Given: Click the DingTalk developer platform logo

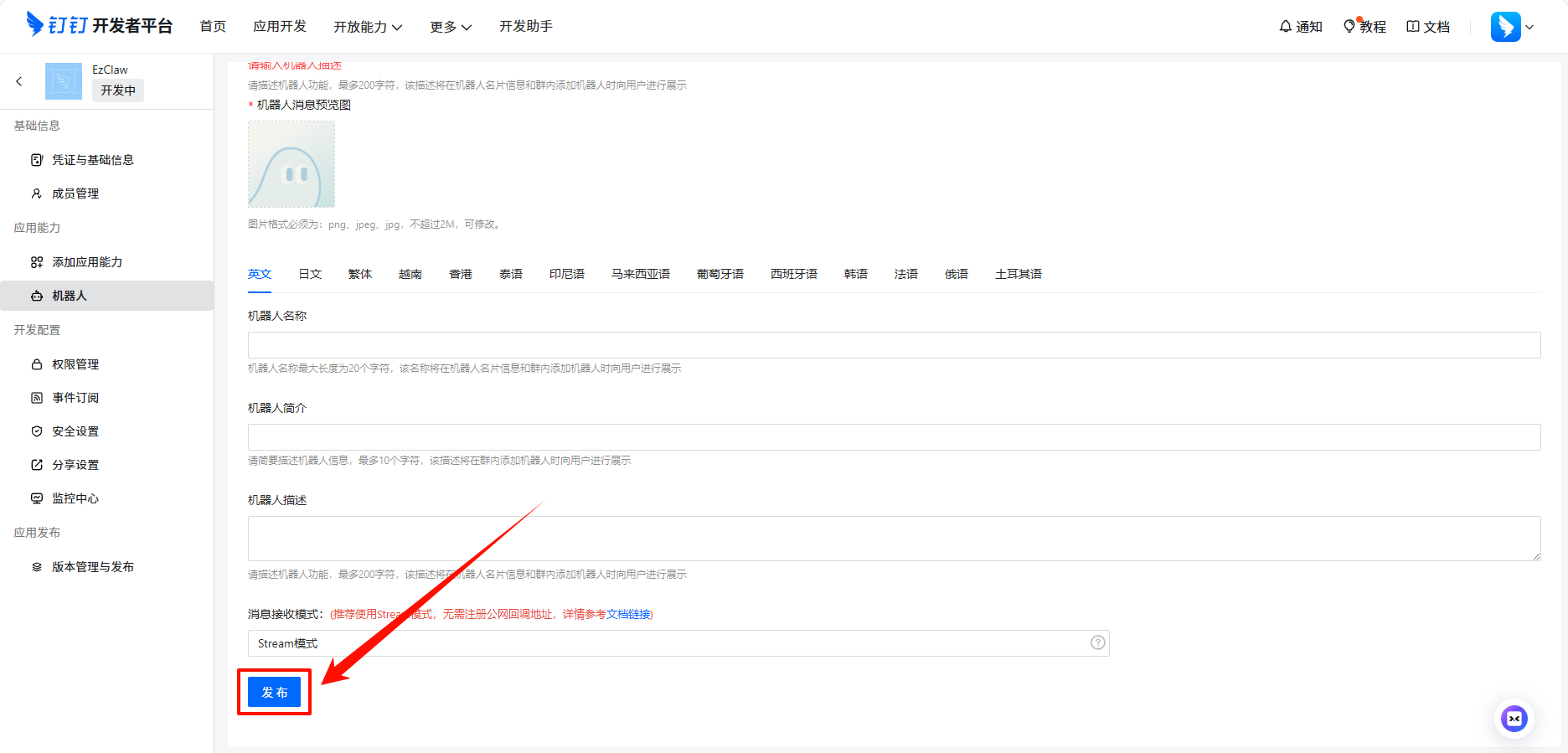Looking at the screenshot, I should (x=99, y=25).
